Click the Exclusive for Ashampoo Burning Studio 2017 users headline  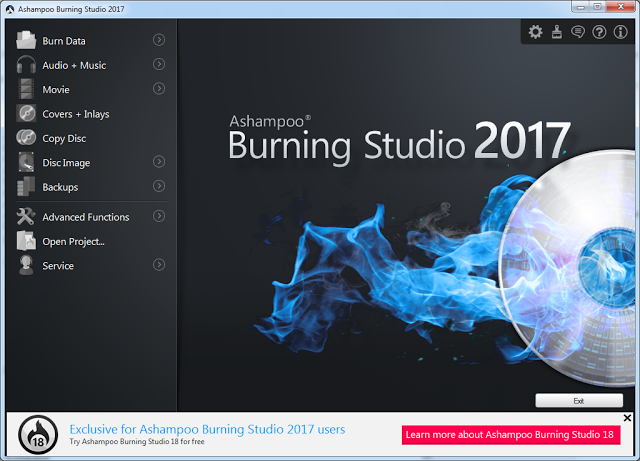(207, 429)
